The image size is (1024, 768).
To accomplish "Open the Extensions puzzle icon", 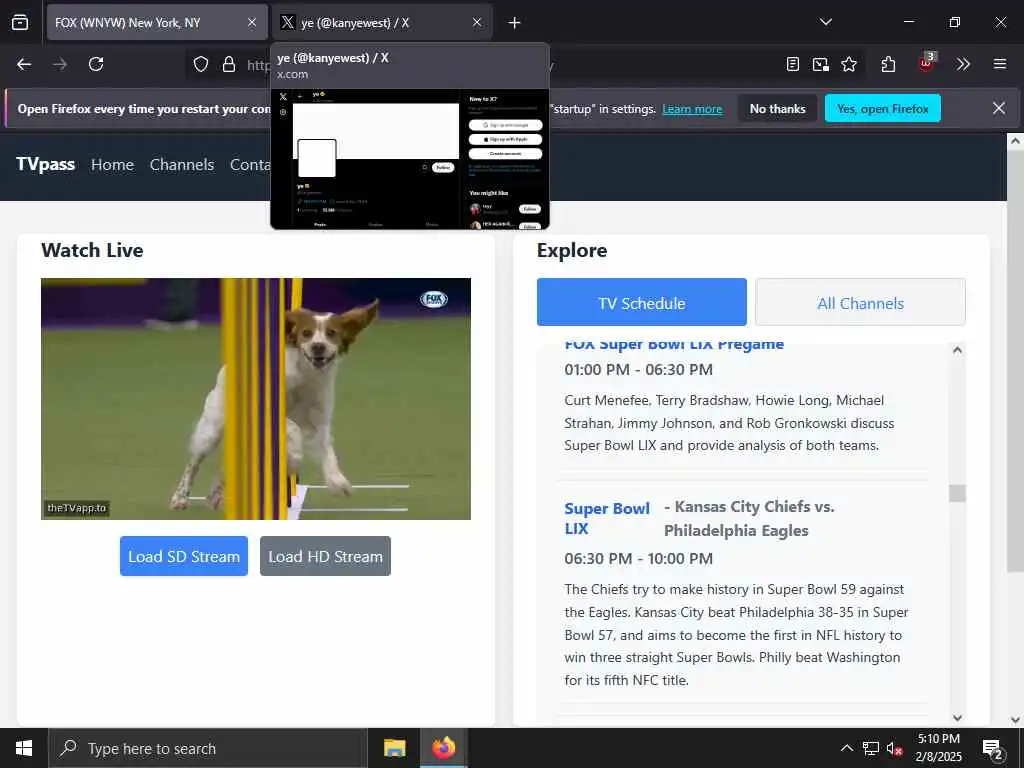I will pos(888,64).
